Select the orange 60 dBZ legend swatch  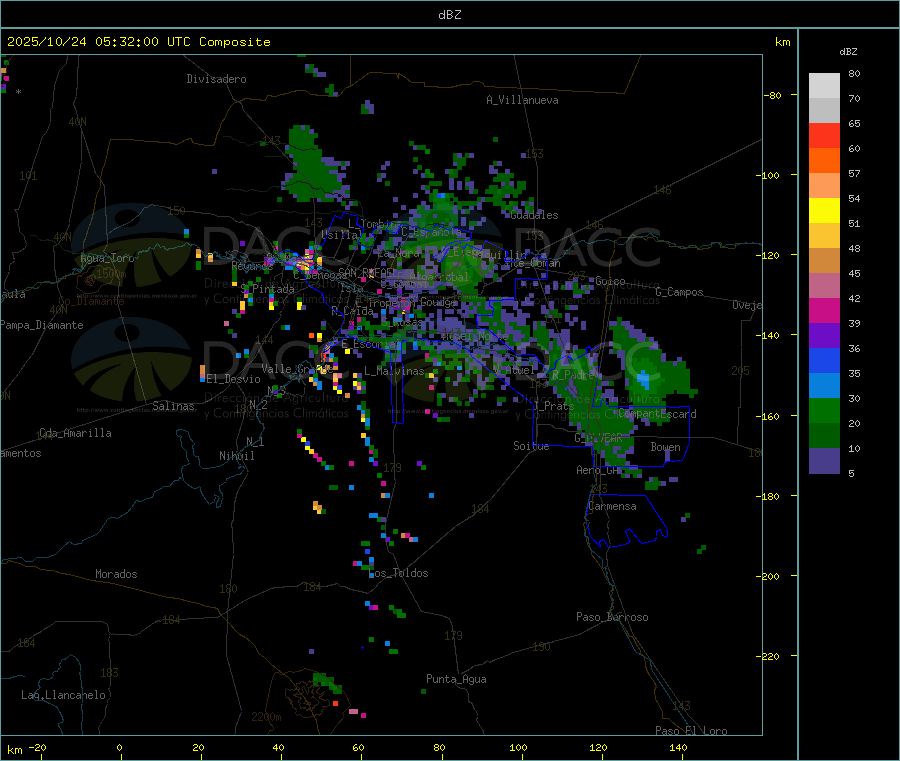click(x=824, y=161)
